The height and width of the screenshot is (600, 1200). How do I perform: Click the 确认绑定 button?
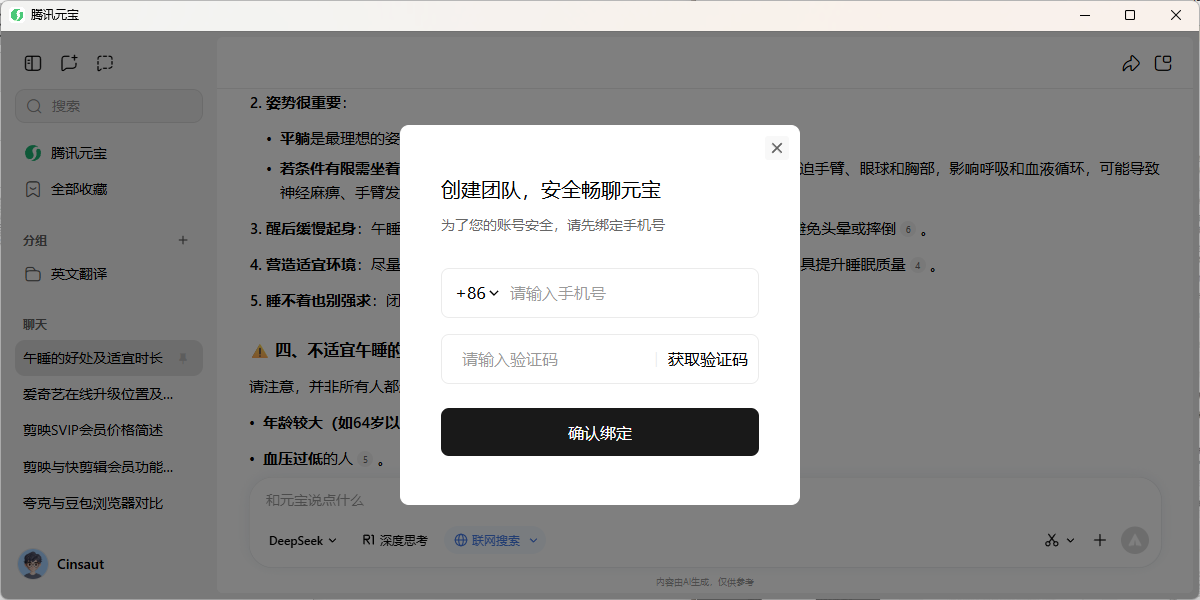point(600,432)
